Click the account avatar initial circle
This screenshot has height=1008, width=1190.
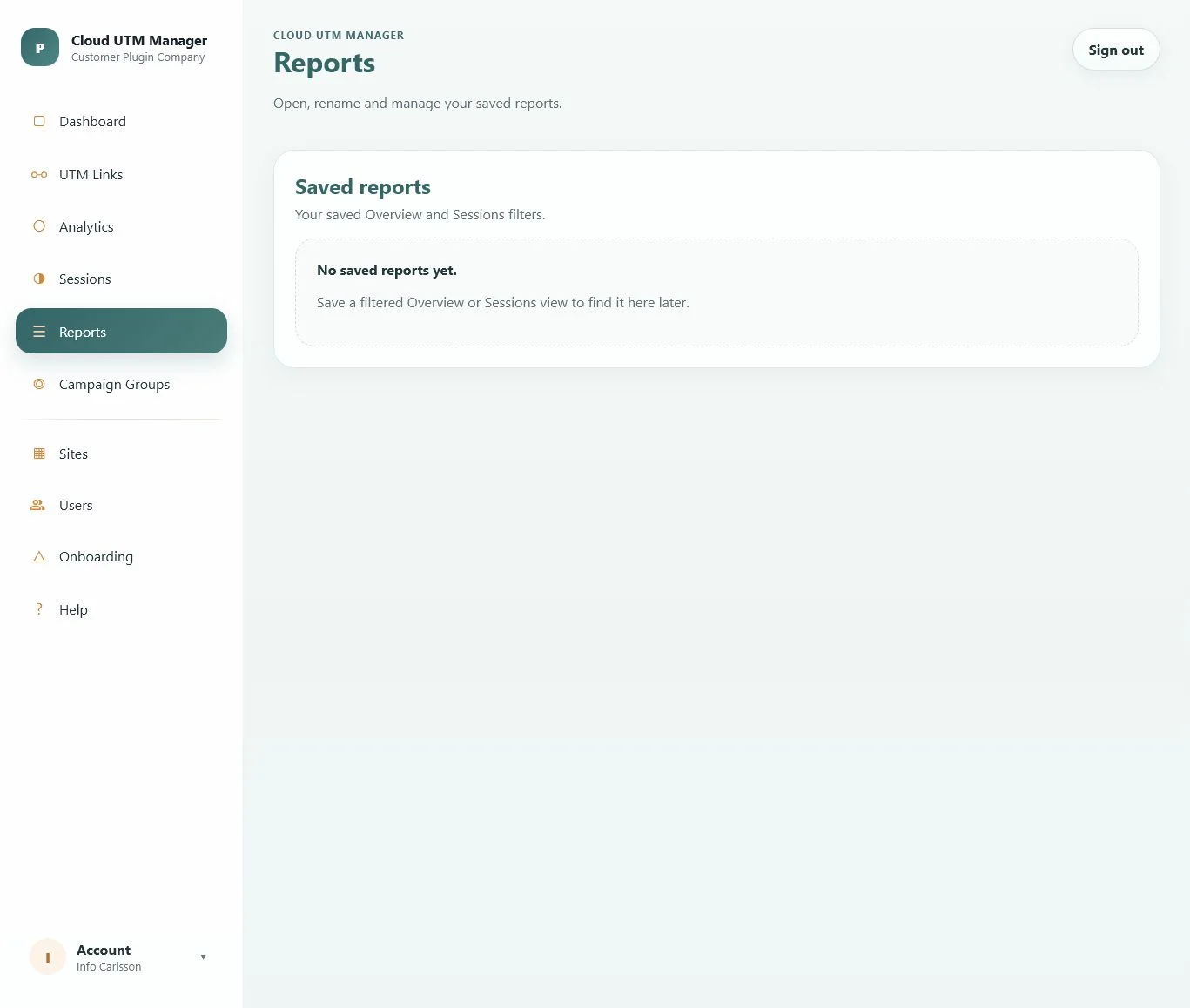[48, 957]
